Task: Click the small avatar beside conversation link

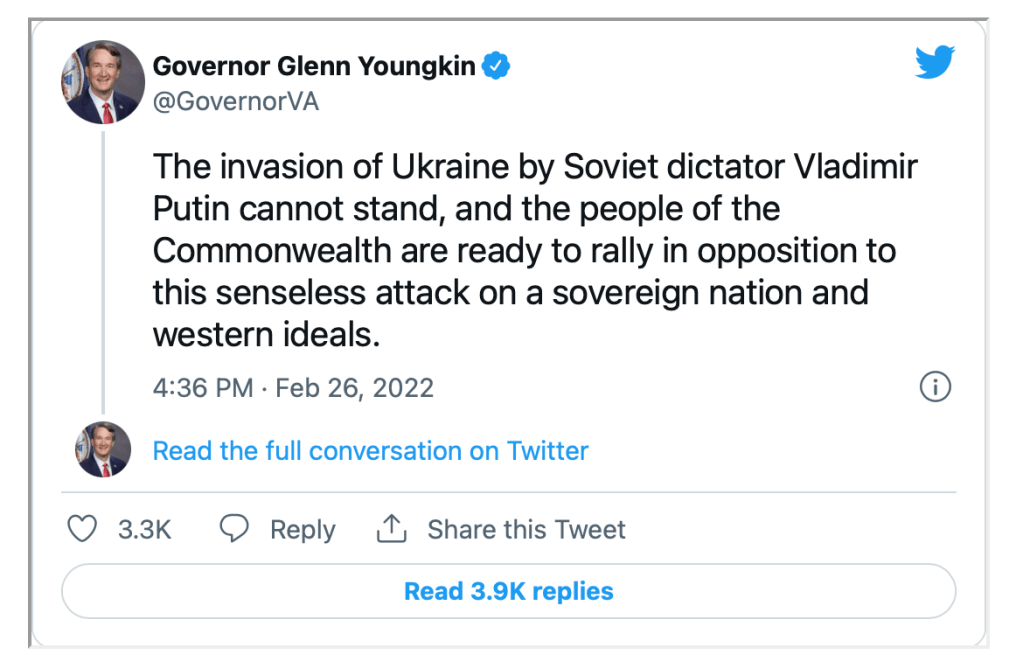Action: point(103,450)
